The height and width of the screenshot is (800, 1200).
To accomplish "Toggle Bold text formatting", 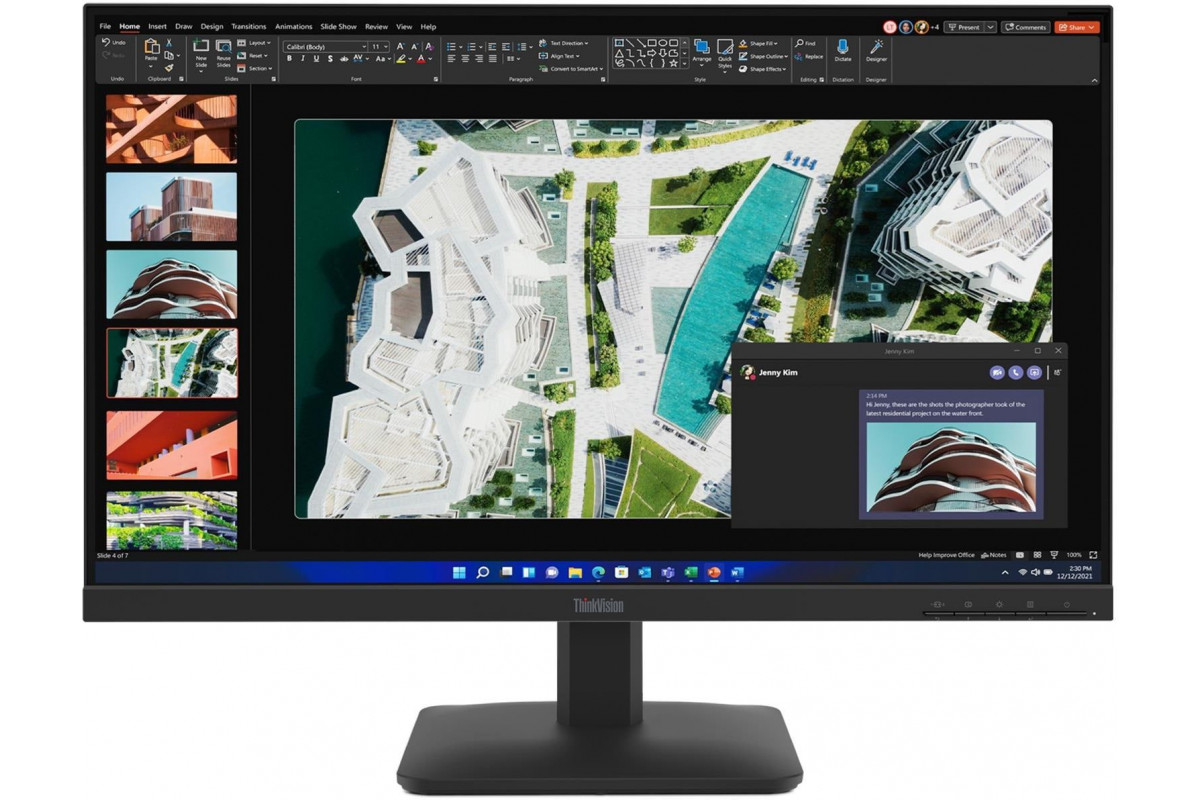I will coord(289,59).
